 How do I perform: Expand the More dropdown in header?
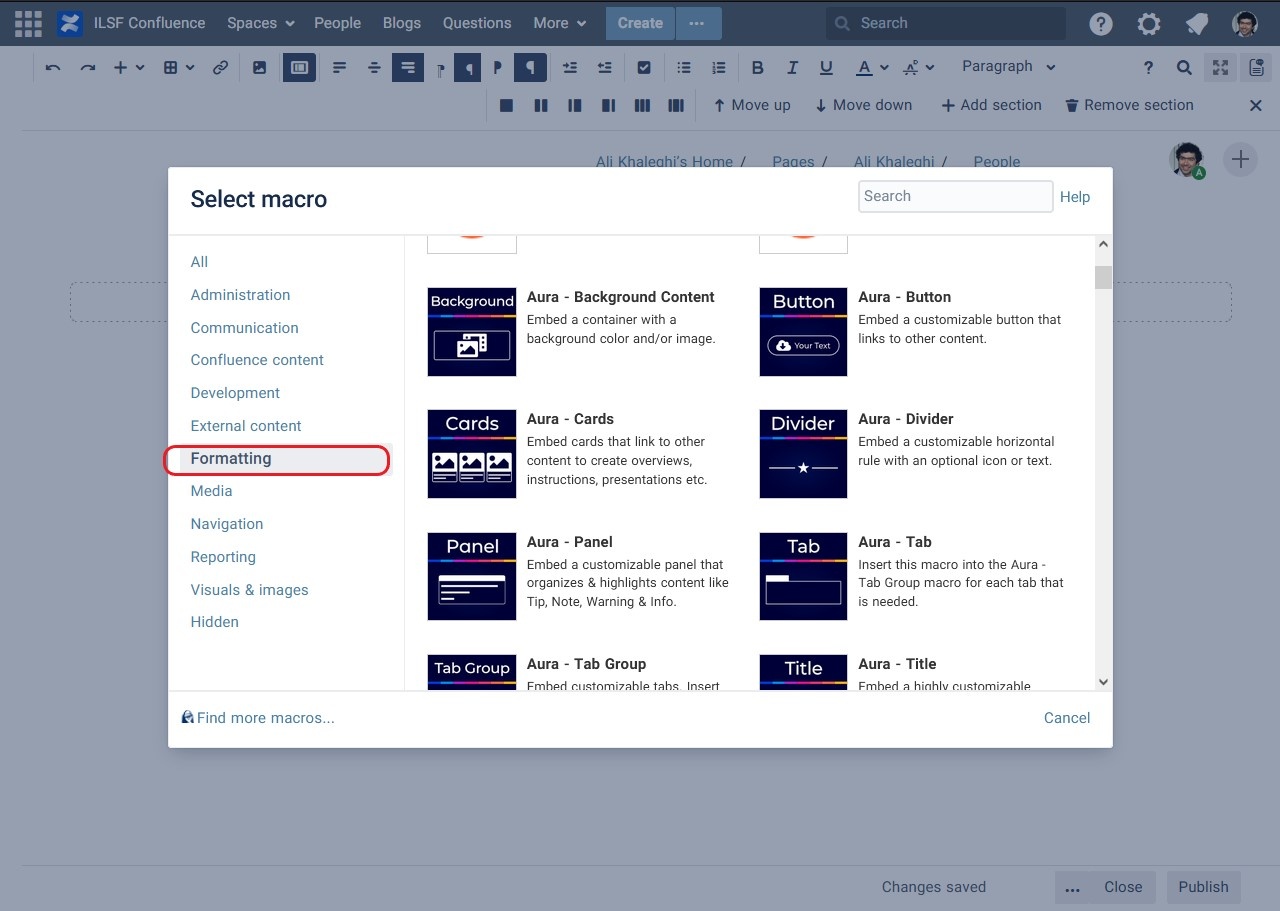point(559,23)
